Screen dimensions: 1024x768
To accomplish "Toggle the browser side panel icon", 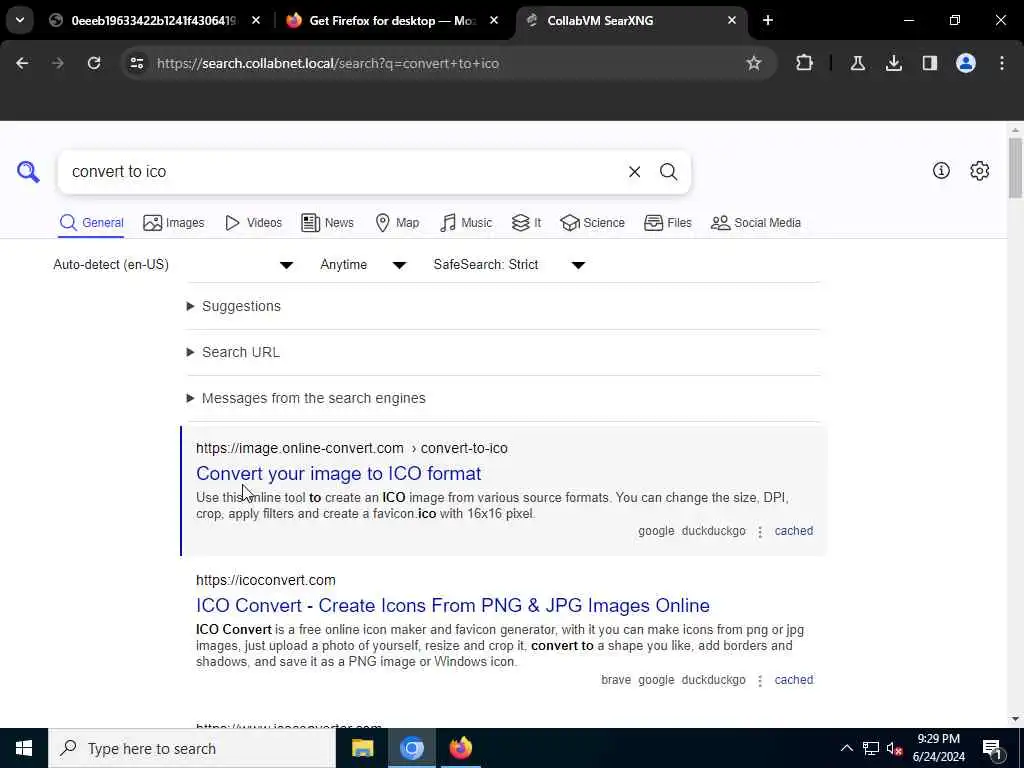I will (x=929, y=63).
